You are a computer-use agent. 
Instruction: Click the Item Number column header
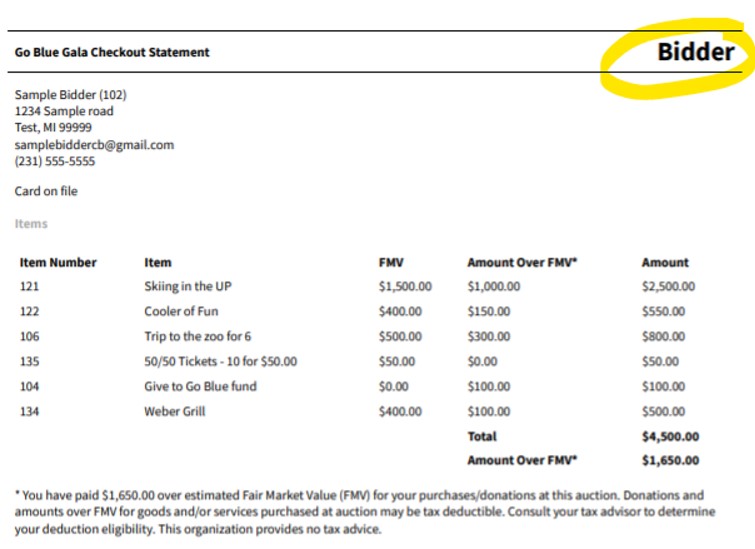pyautogui.click(x=58, y=263)
